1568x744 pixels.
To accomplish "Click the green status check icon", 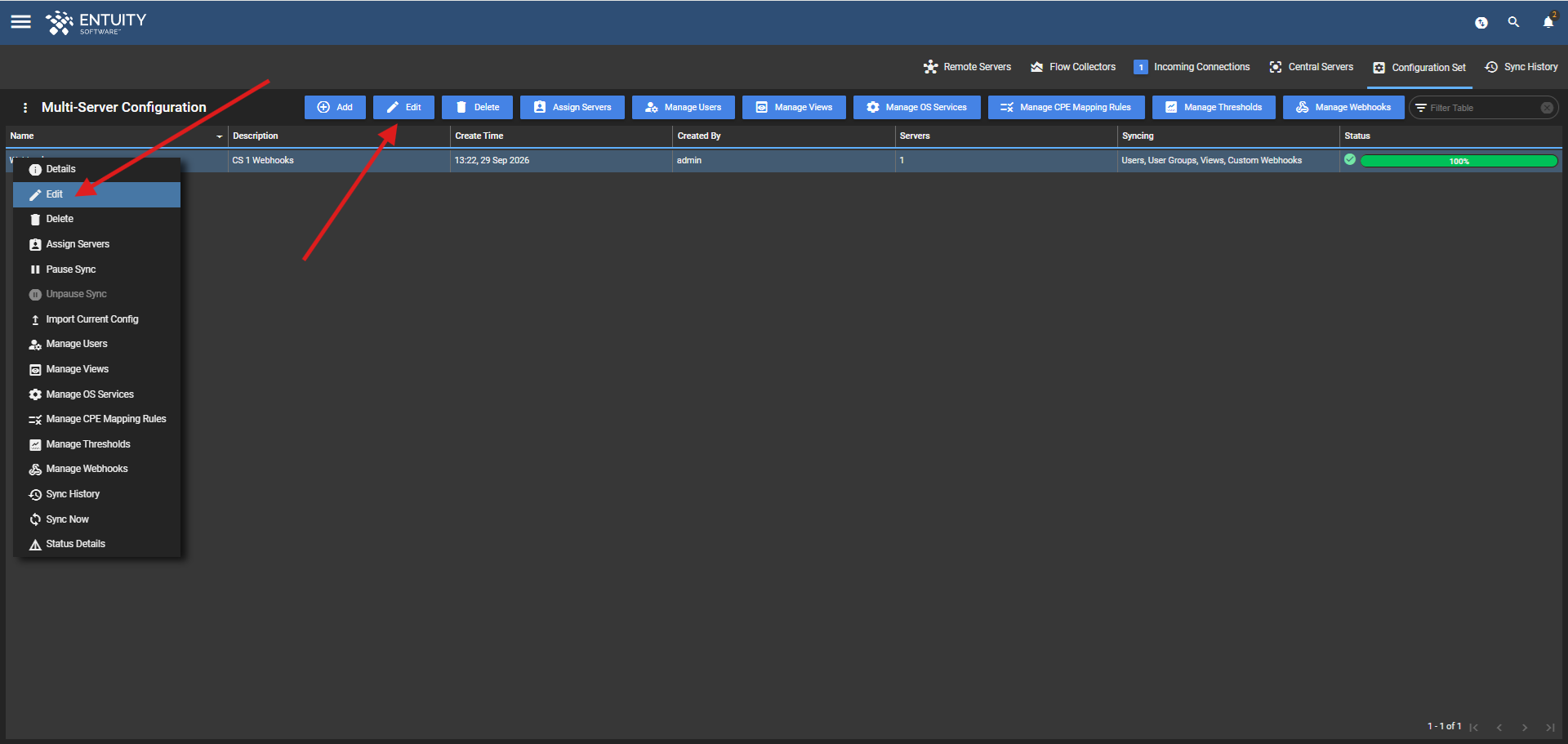I will [x=1350, y=160].
